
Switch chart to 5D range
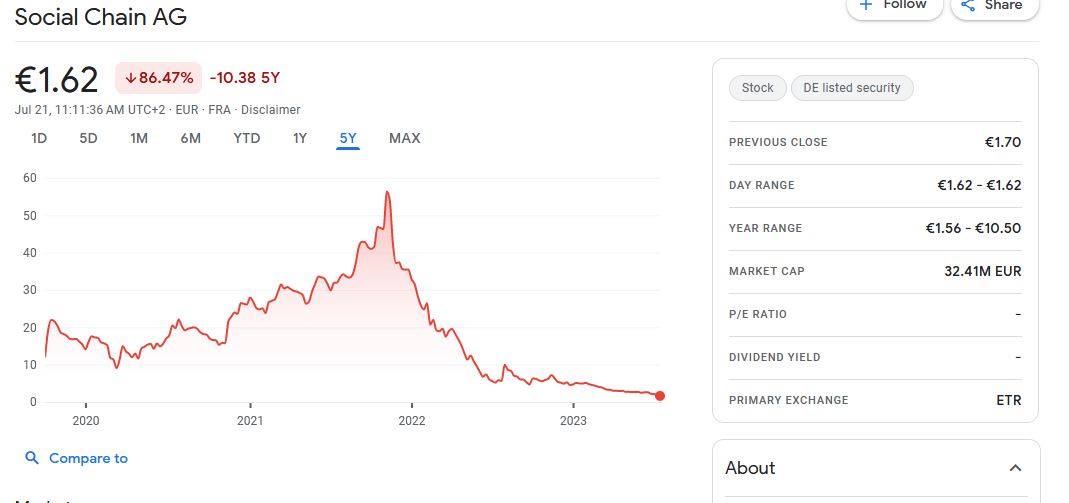pos(88,138)
